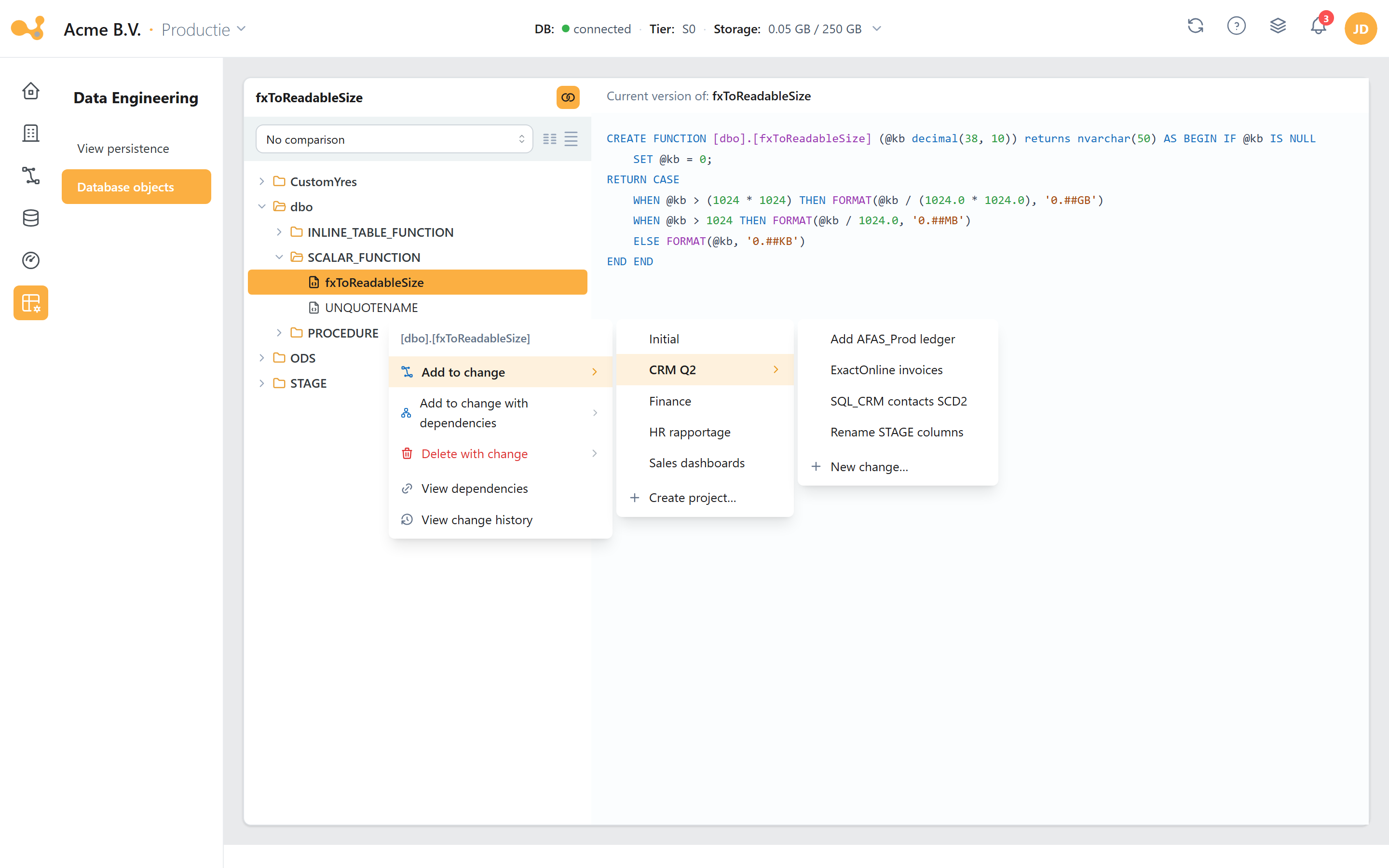Image resolution: width=1389 pixels, height=868 pixels.
Task: Click the file icon of UNQUOTENAME
Action: pyautogui.click(x=313, y=308)
